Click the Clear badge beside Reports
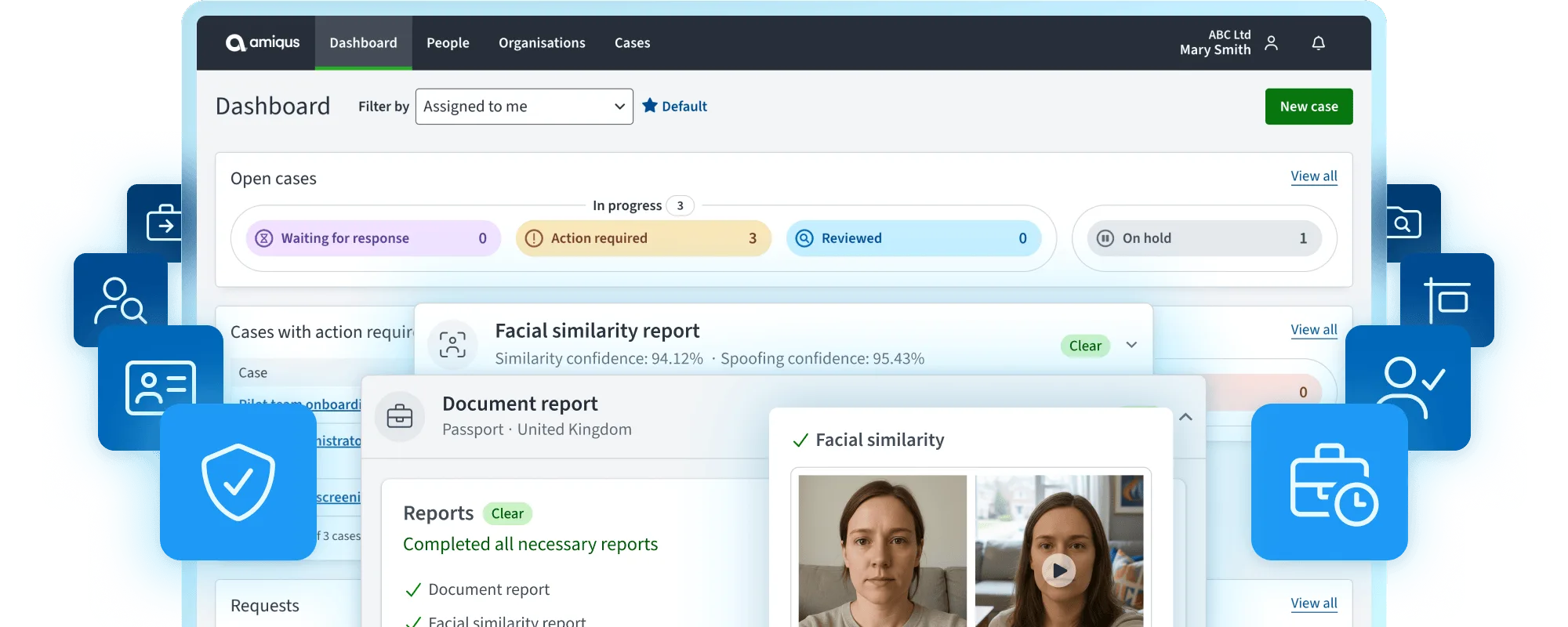The height and width of the screenshot is (627, 1568). point(507,514)
